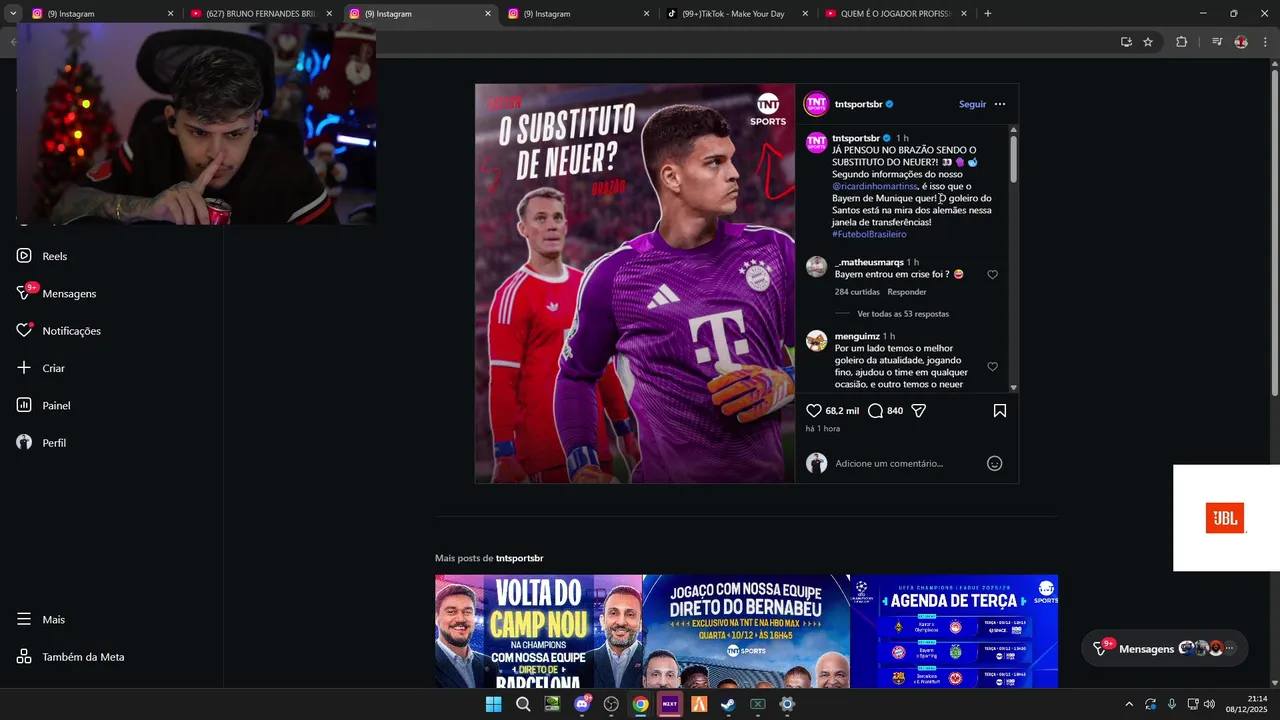
Task: Like the _matheusmarqs comment
Action: click(992, 274)
